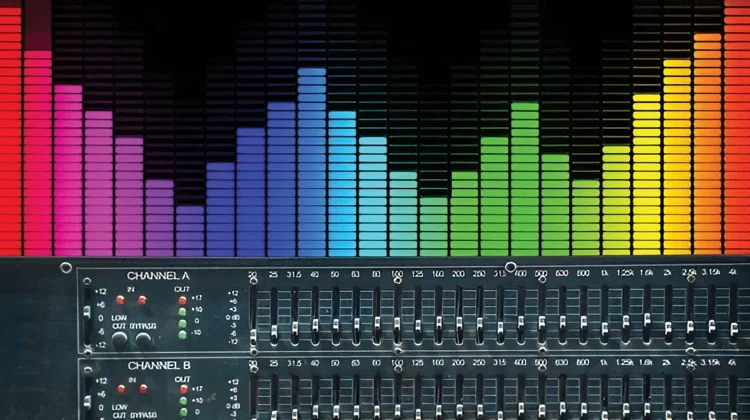Toggle Channel A BYPASS knob
Screen dimensions: 750x420
(x=143, y=340)
